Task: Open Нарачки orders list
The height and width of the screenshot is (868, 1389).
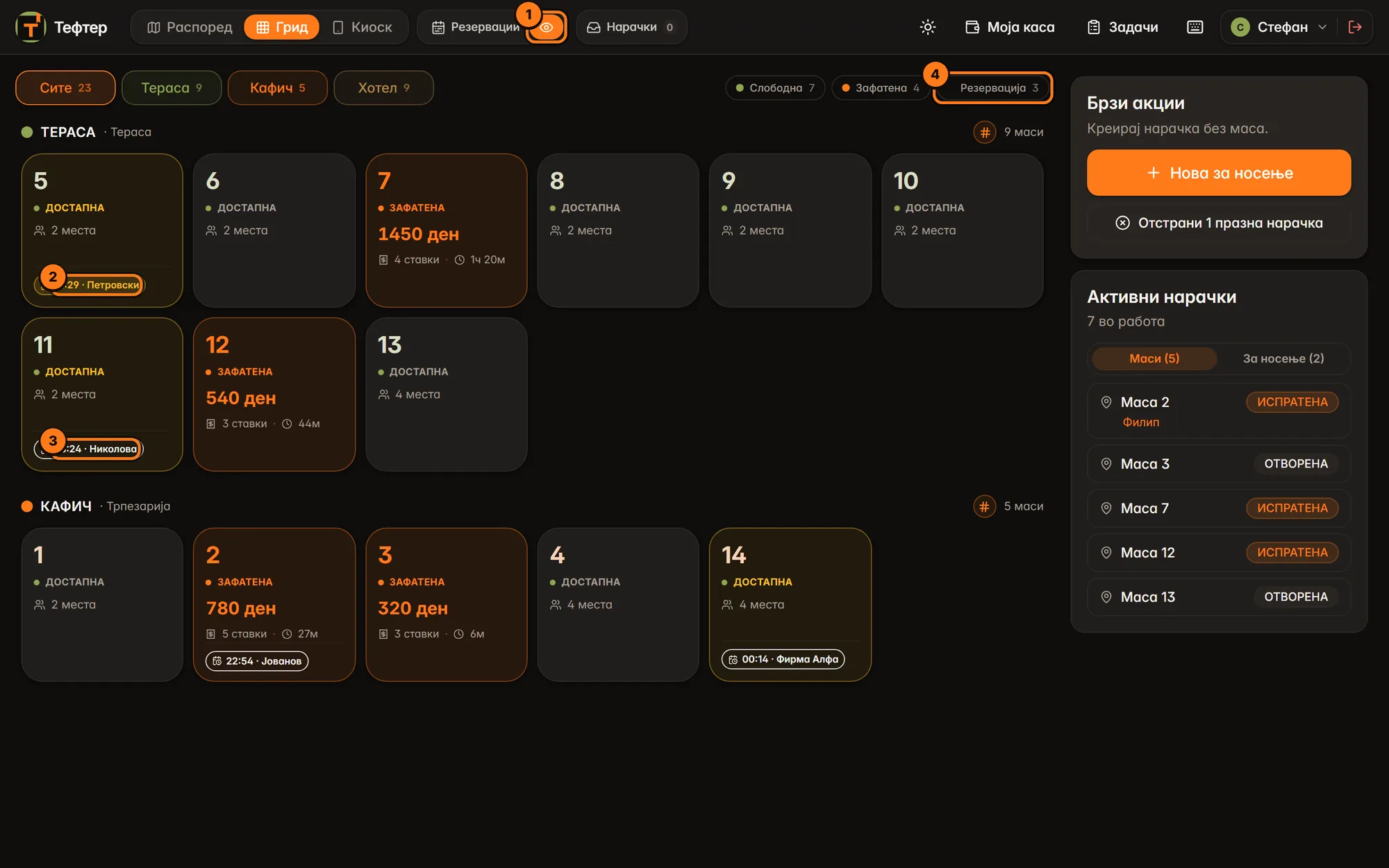Action: (631, 27)
